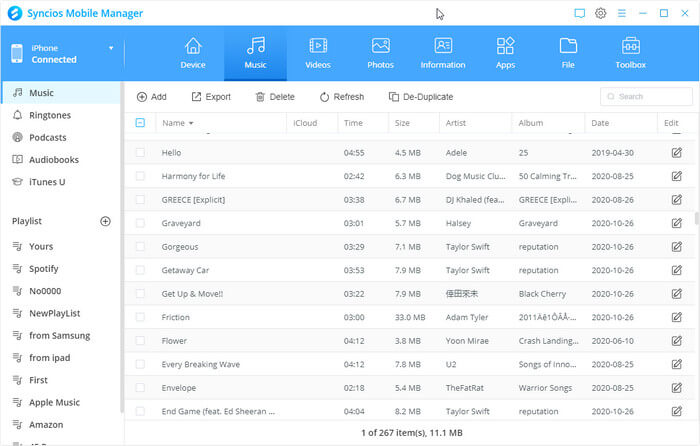Viewport: 700px width, 446px height.
Task: Expand the iPhone device dropdown
Action: coord(111,48)
